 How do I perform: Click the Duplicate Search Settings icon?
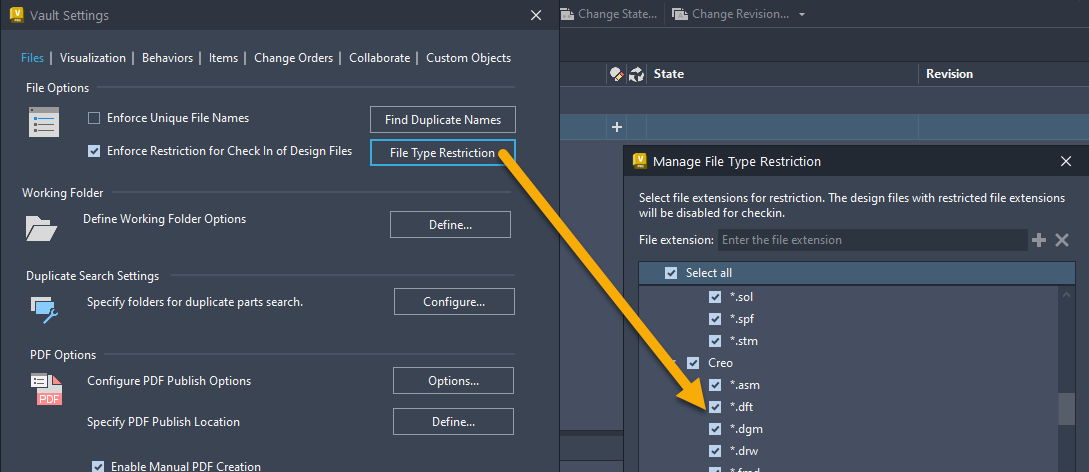[x=44, y=310]
